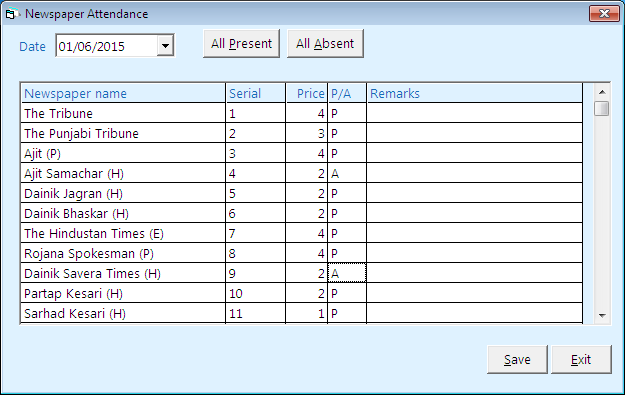Click the vertical scrollbar thumb
625x395 pixels.
(x=601, y=108)
